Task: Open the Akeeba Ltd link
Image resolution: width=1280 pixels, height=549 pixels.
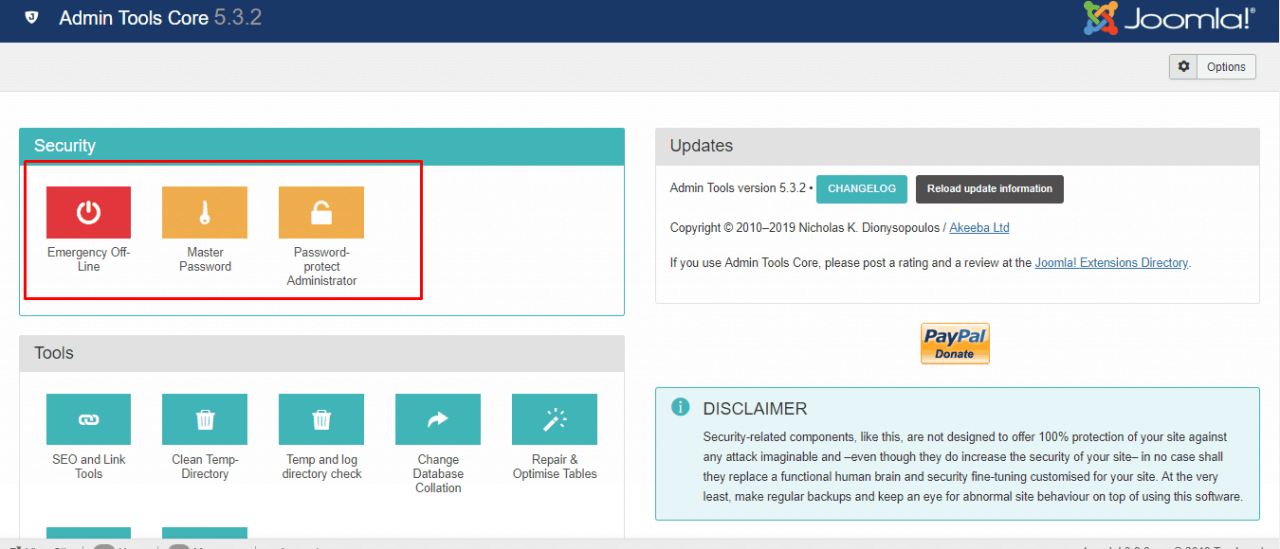Action: 979,228
